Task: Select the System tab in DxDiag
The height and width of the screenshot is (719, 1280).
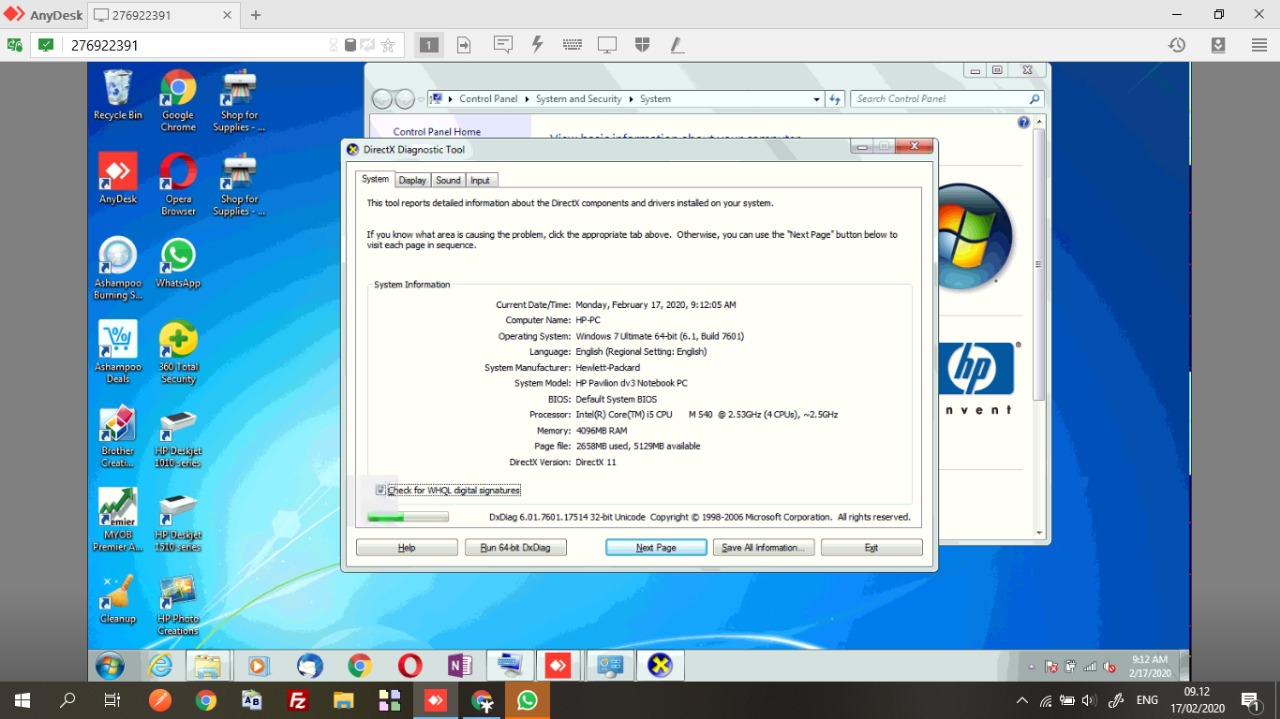Action: pos(375,179)
